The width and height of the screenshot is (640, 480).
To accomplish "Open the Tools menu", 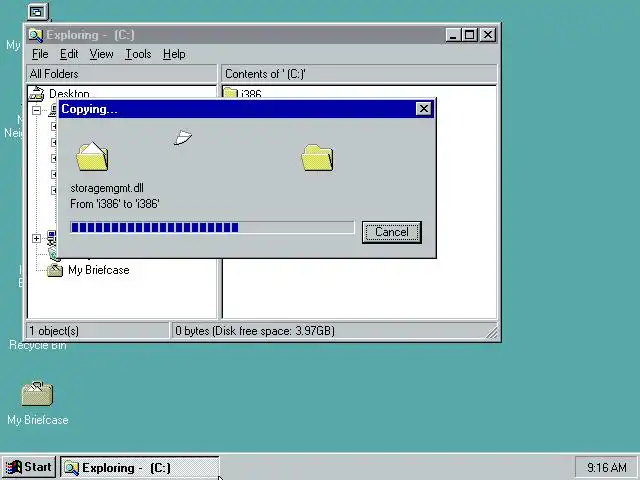I will pyautogui.click(x=138, y=54).
